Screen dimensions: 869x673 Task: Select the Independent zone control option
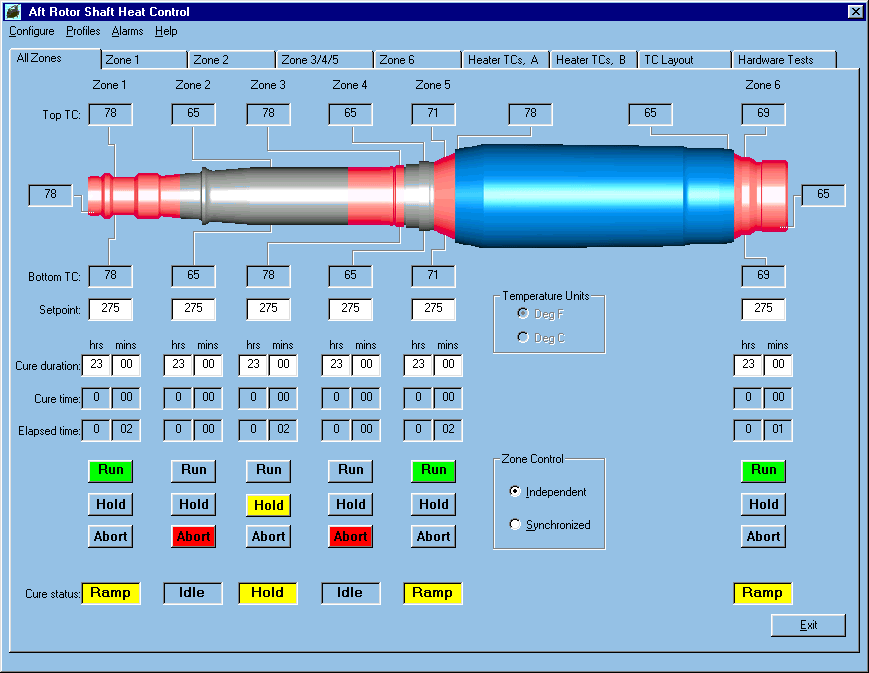[516, 492]
